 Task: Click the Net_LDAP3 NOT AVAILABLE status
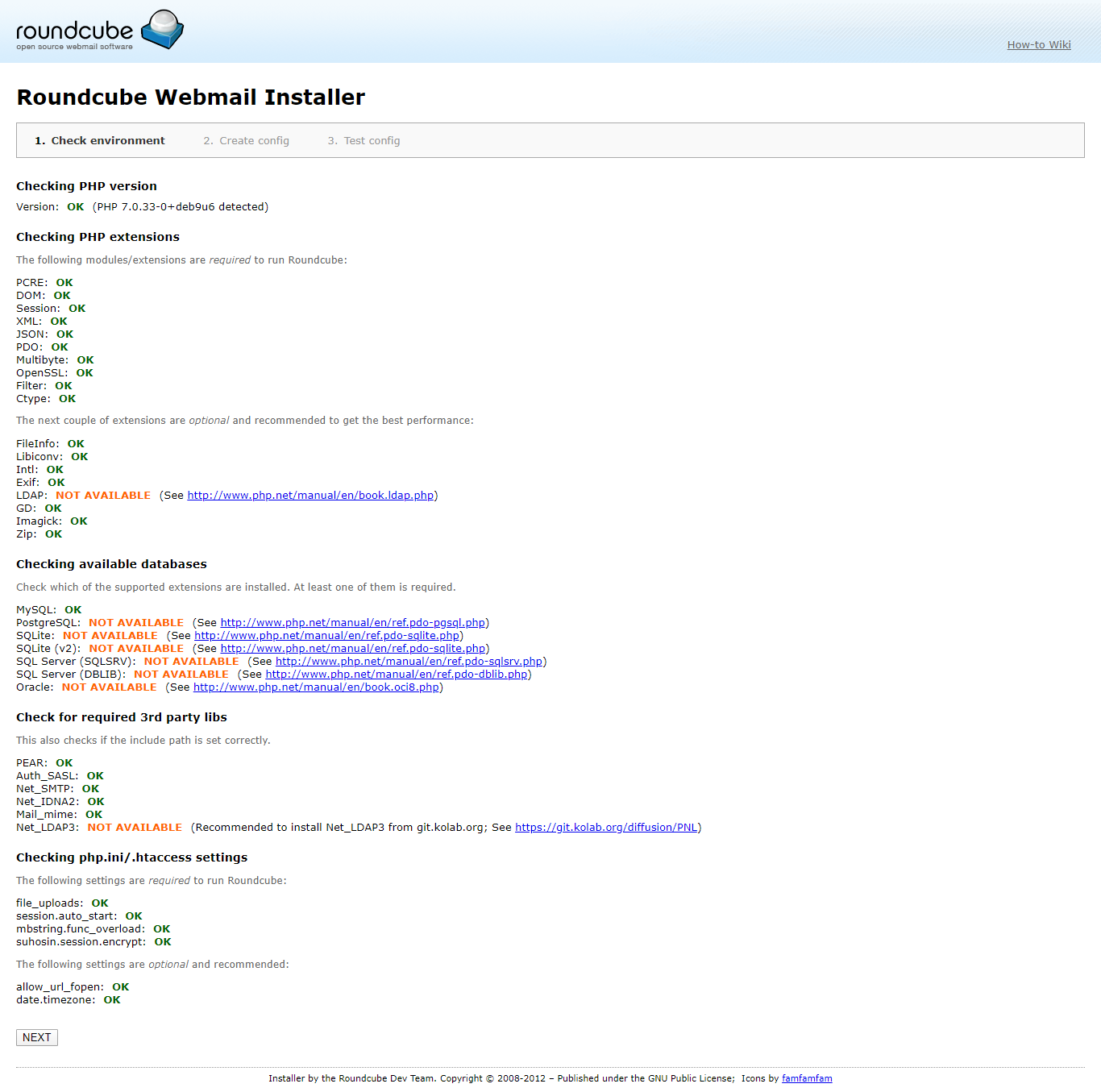click(x=135, y=828)
